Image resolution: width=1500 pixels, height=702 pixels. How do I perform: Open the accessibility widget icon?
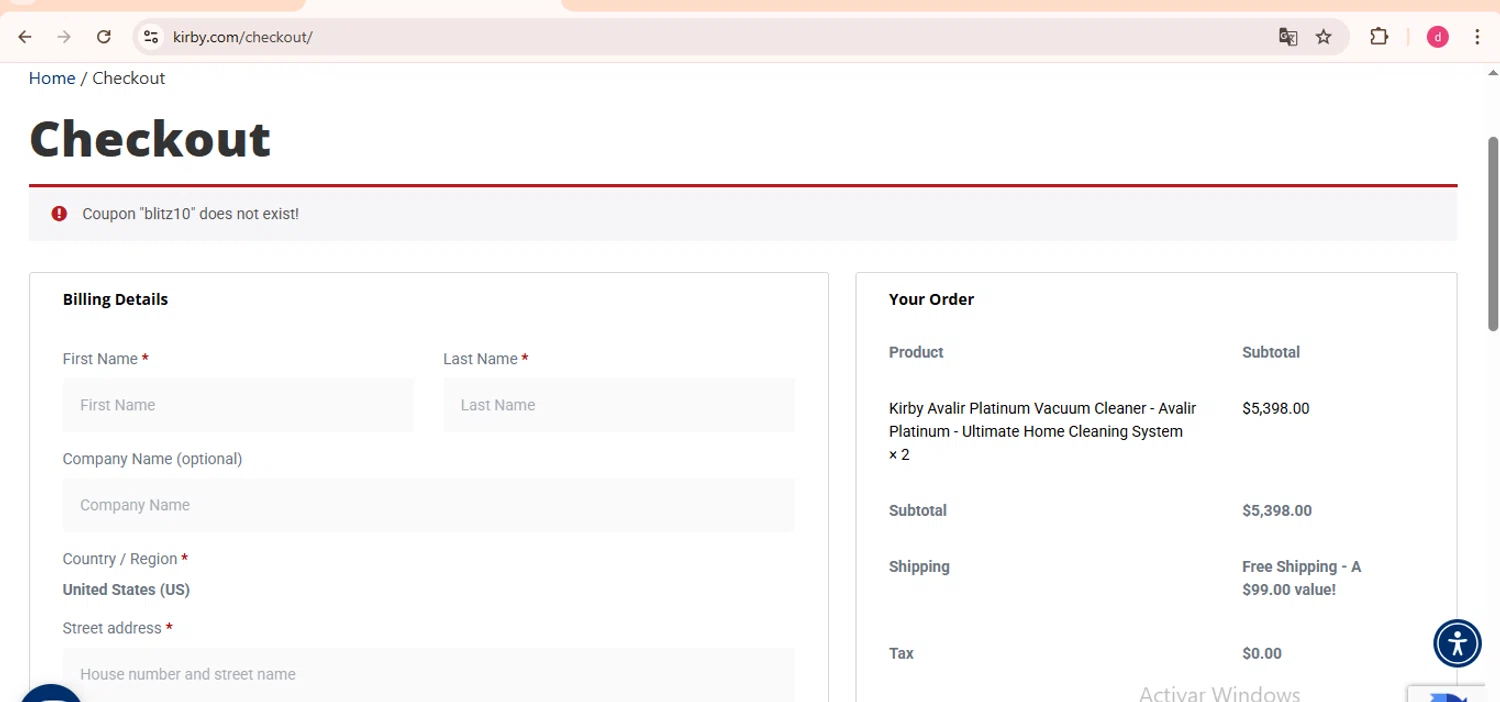pyautogui.click(x=1457, y=643)
